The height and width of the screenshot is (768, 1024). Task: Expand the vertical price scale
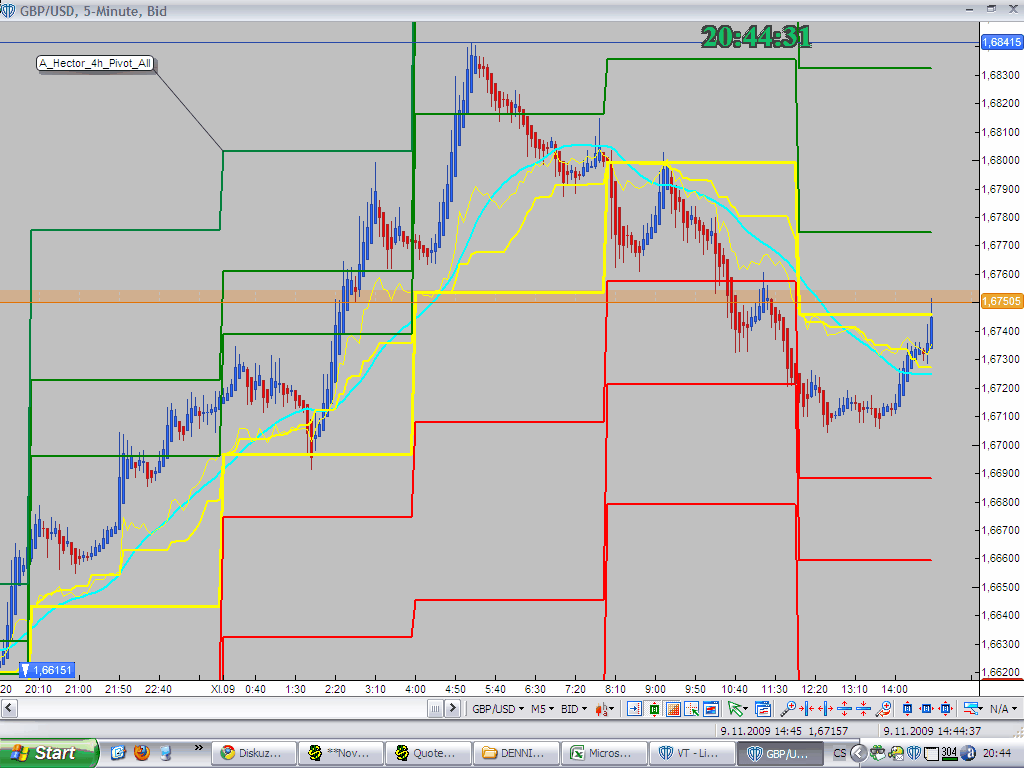click(x=844, y=709)
